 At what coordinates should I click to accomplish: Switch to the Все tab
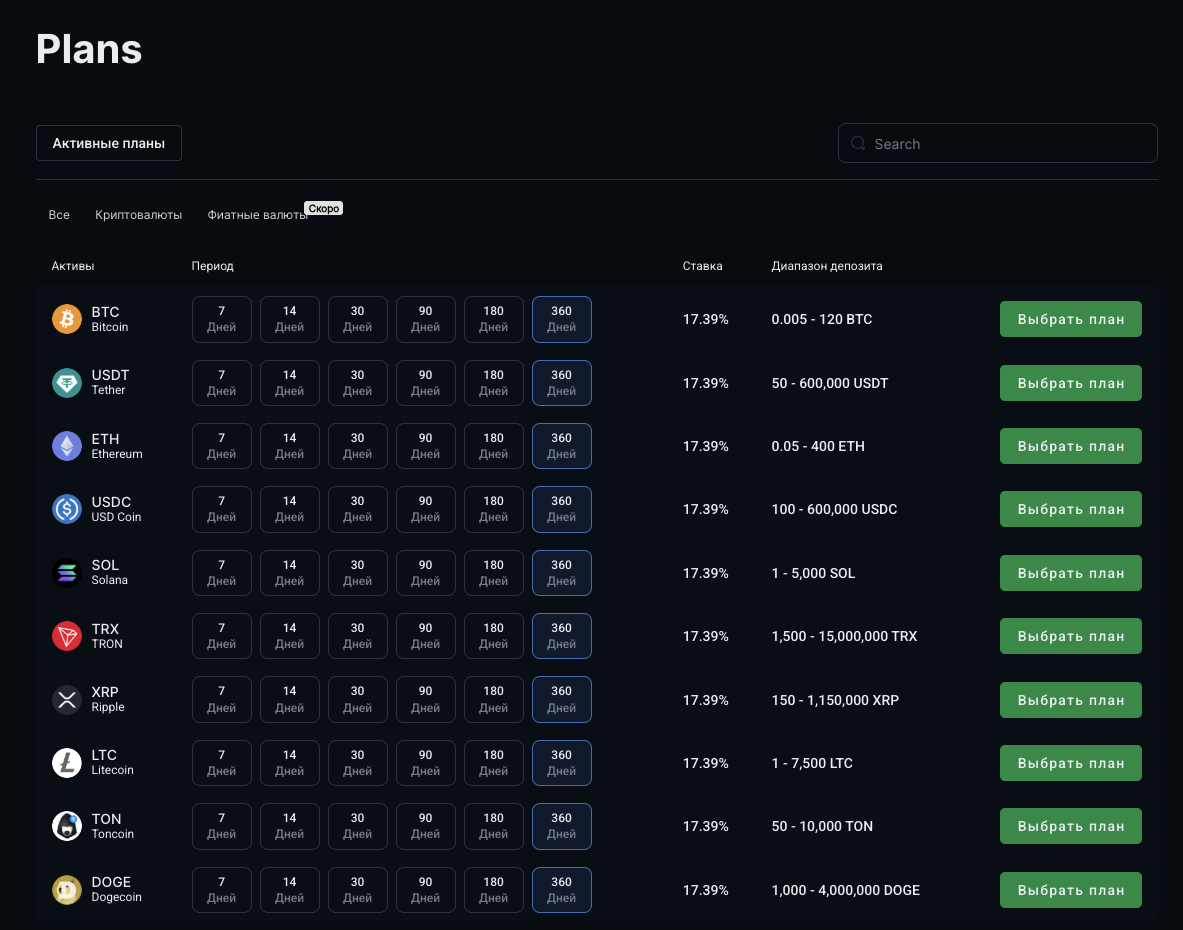pos(59,215)
